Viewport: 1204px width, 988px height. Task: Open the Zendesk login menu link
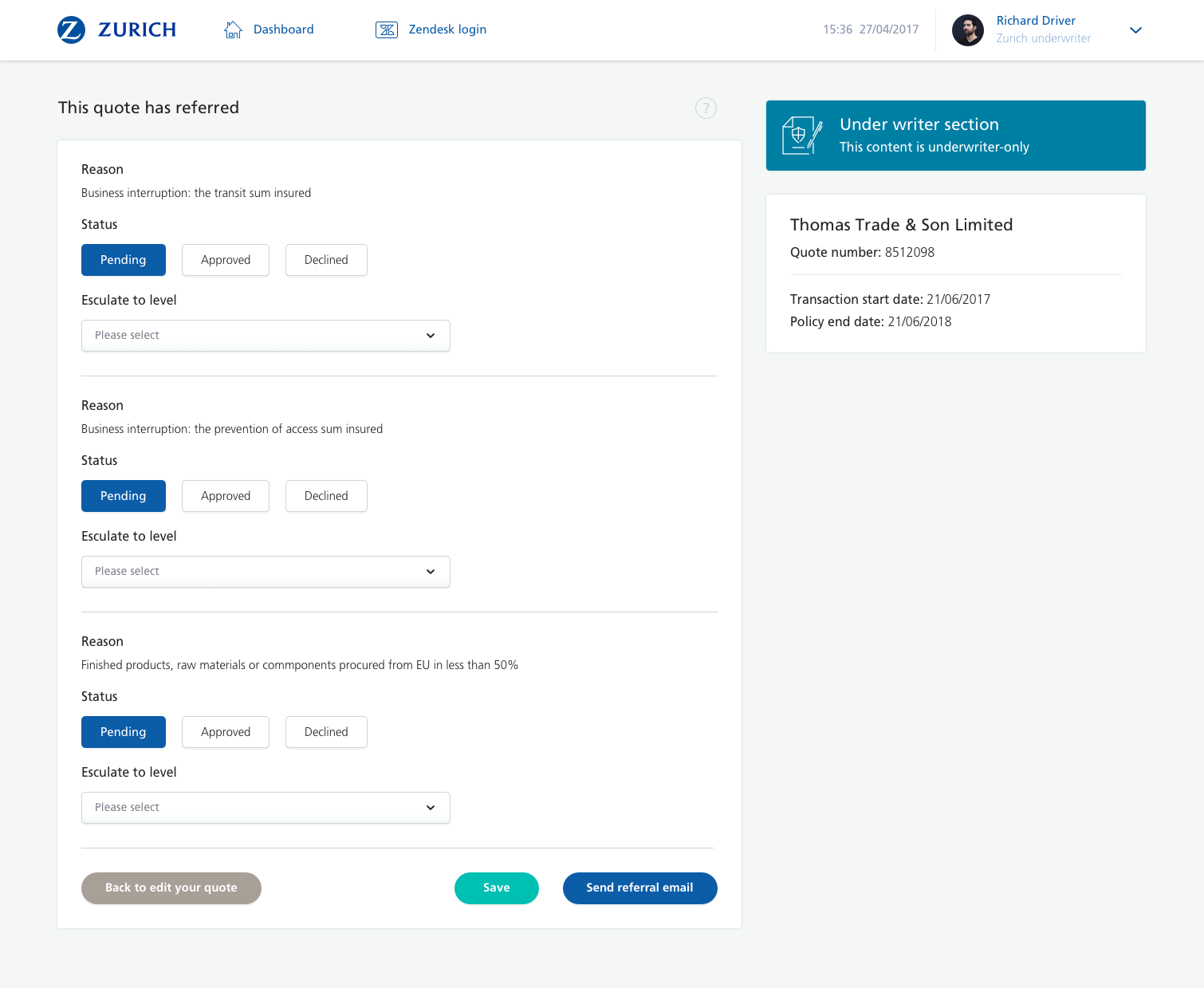coord(447,30)
